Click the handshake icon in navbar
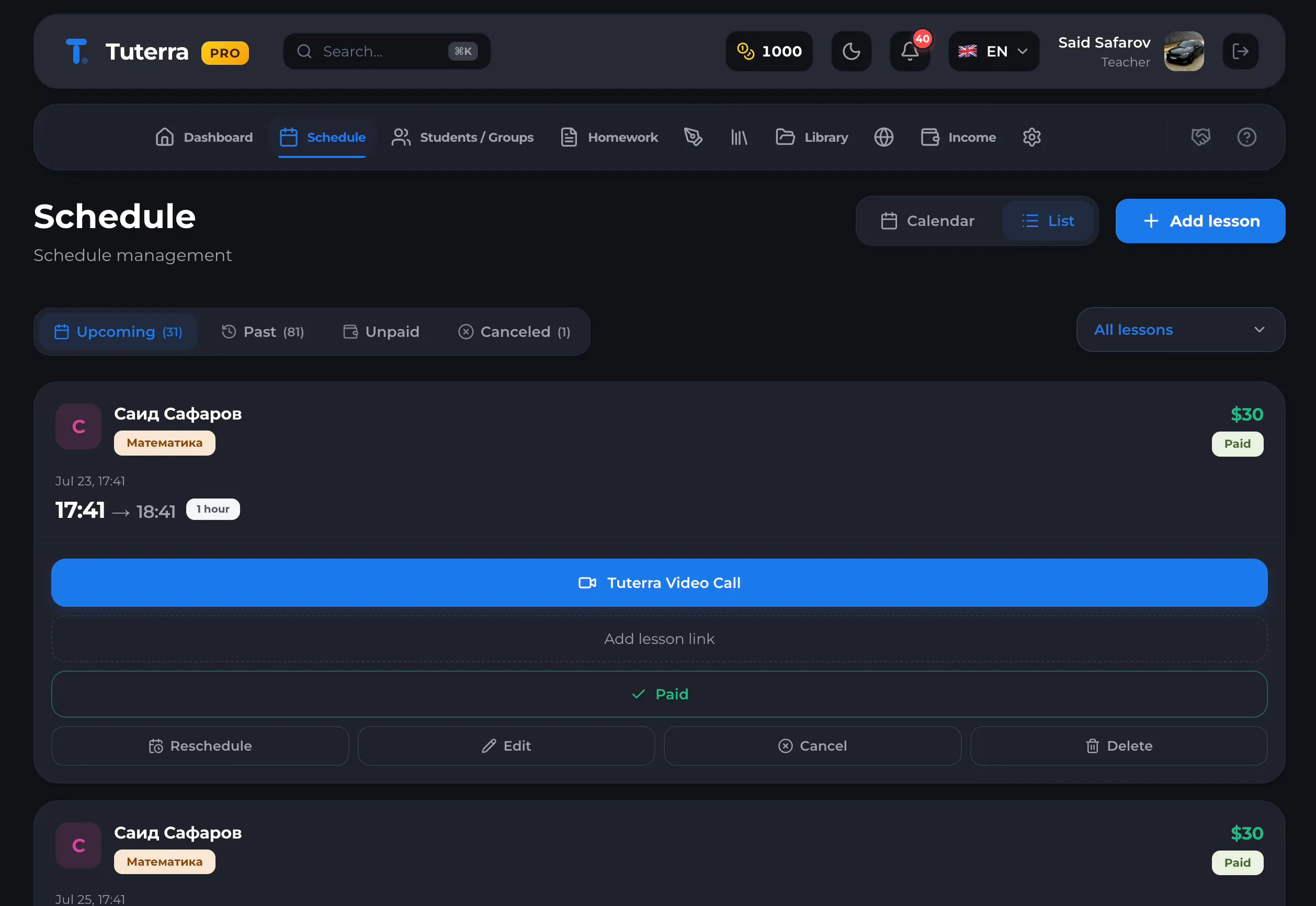This screenshot has height=906, width=1316. 1201,137
